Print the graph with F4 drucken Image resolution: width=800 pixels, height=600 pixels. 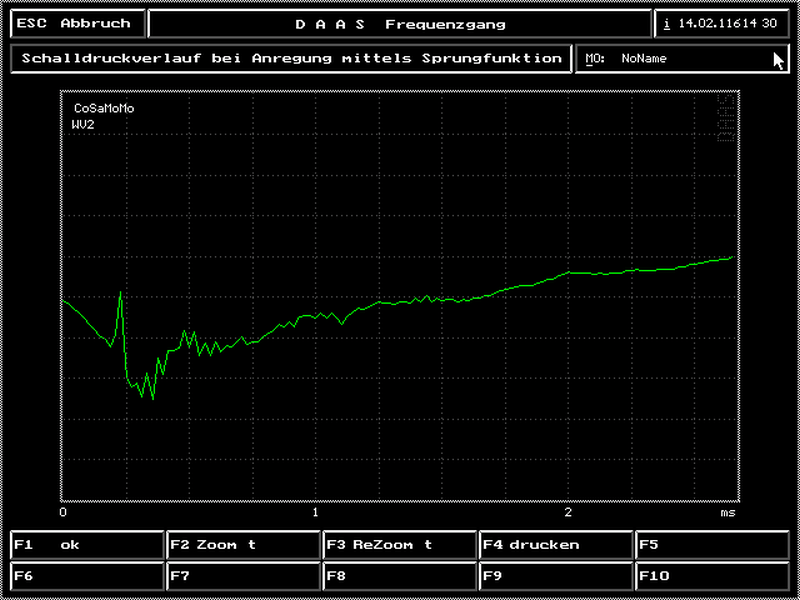point(556,545)
